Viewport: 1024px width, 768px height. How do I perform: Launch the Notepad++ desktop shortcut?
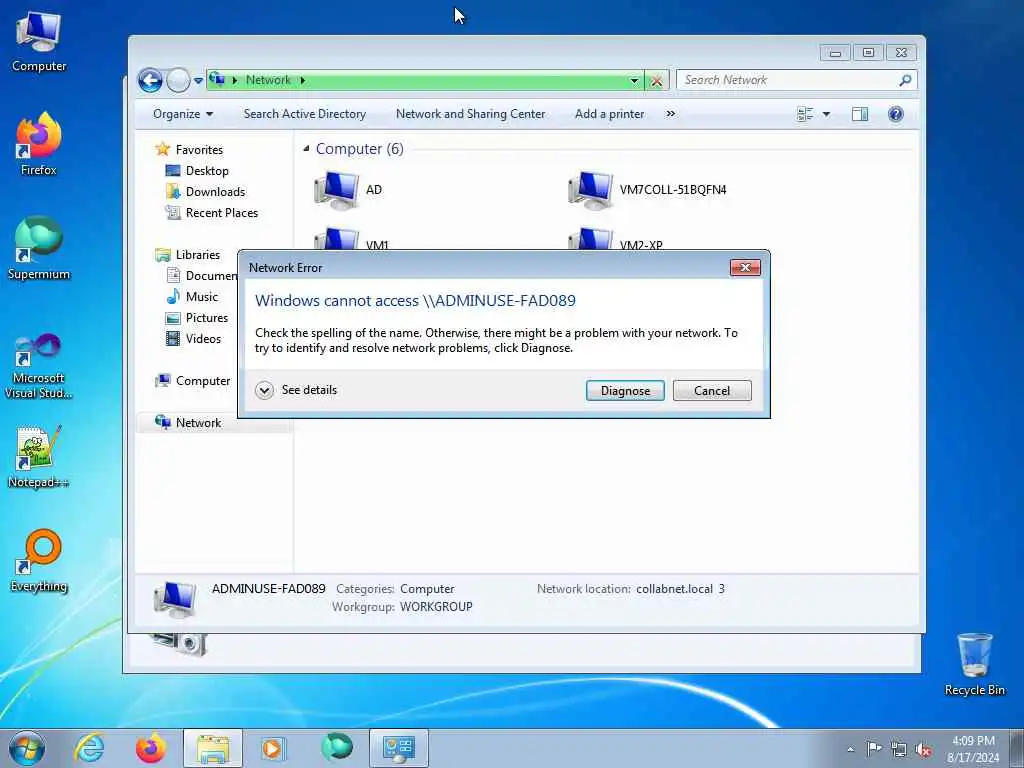[39, 457]
